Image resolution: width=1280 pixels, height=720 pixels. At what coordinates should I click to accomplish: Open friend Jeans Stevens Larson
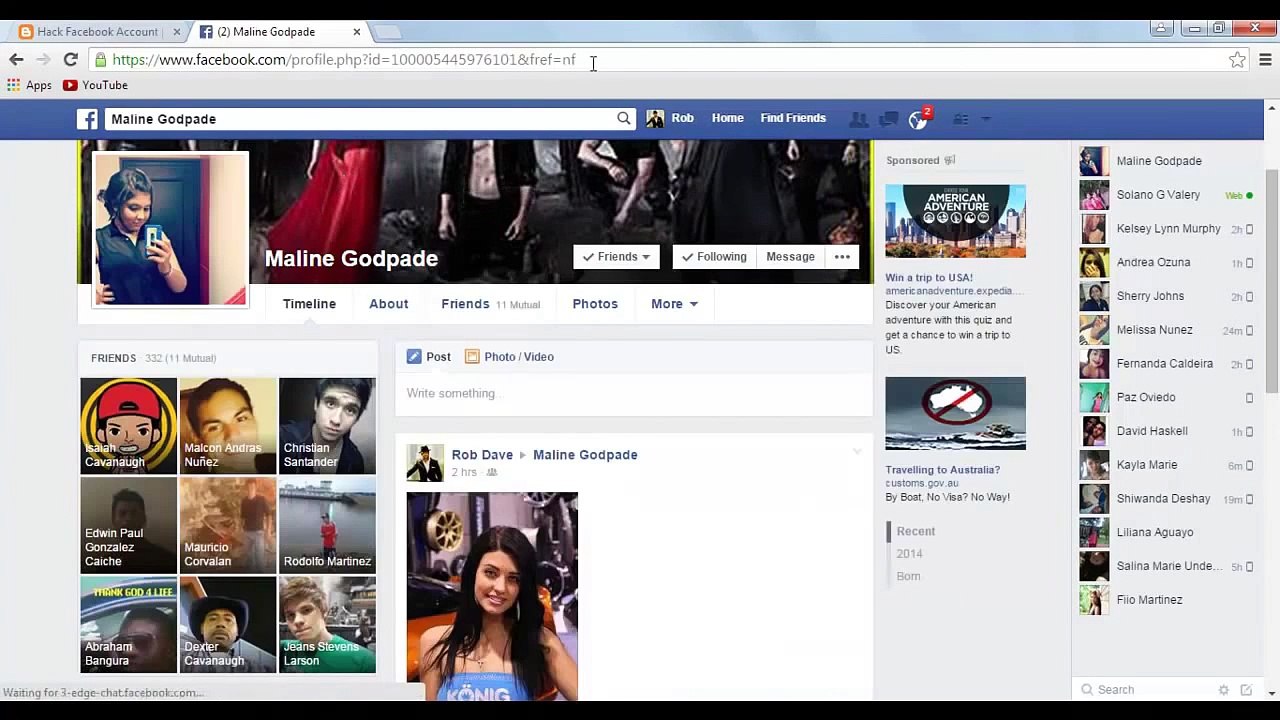[327, 624]
